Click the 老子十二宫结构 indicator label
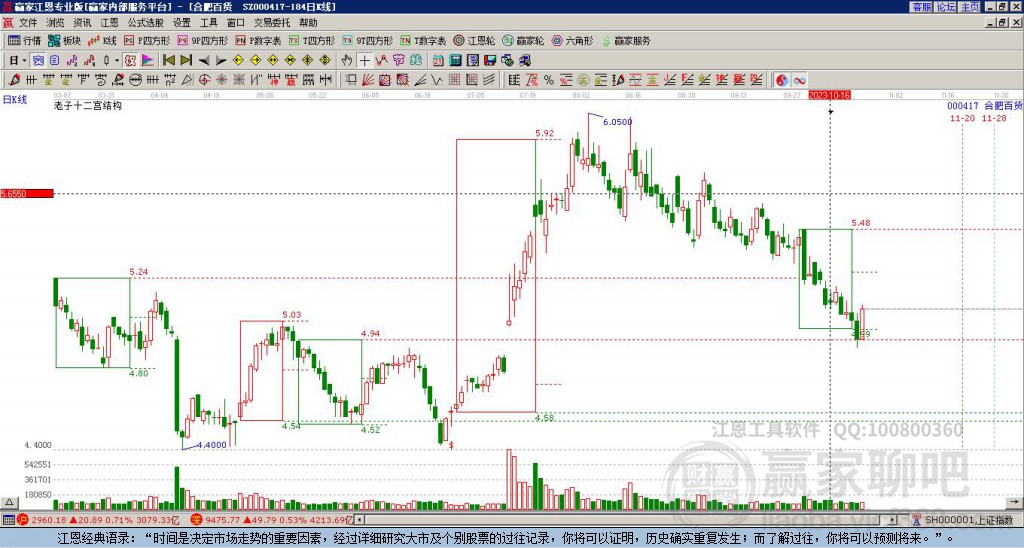 88,105
